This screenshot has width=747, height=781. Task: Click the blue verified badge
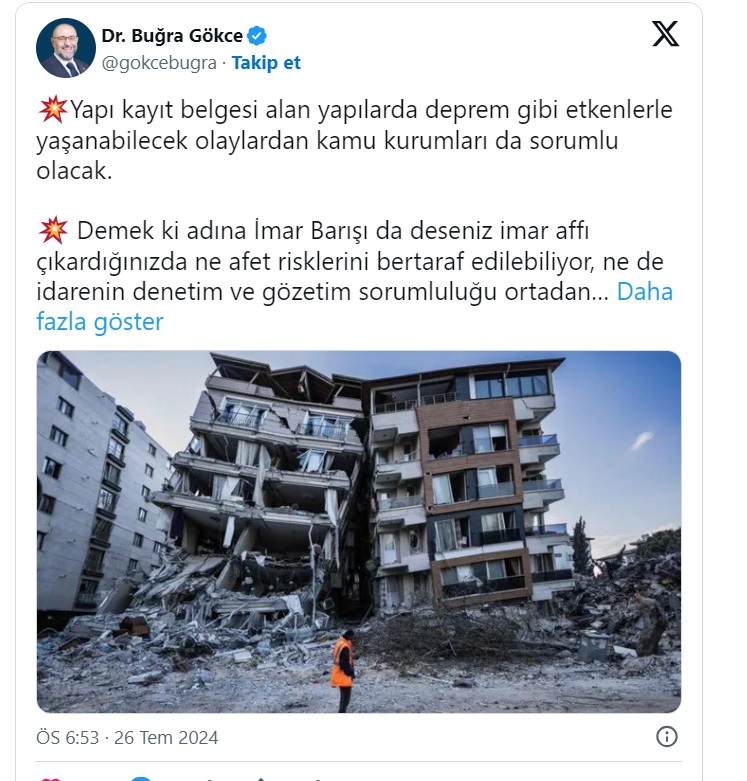point(257,36)
